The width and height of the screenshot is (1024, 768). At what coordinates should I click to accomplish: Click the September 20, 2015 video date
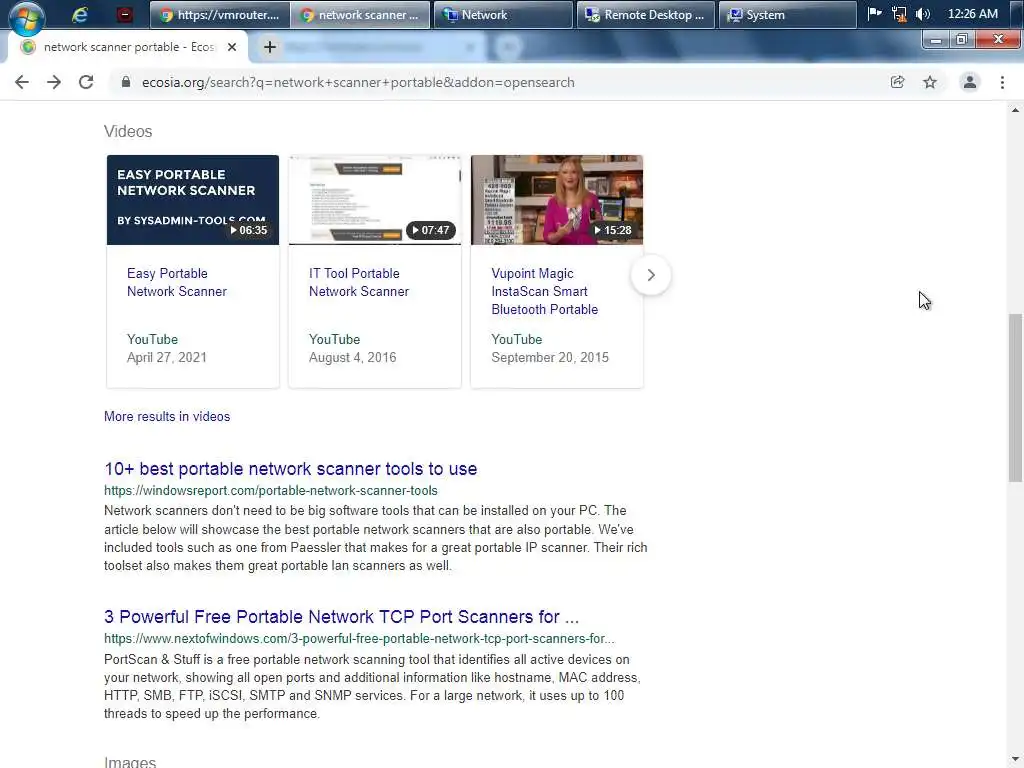tap(550, 358)
